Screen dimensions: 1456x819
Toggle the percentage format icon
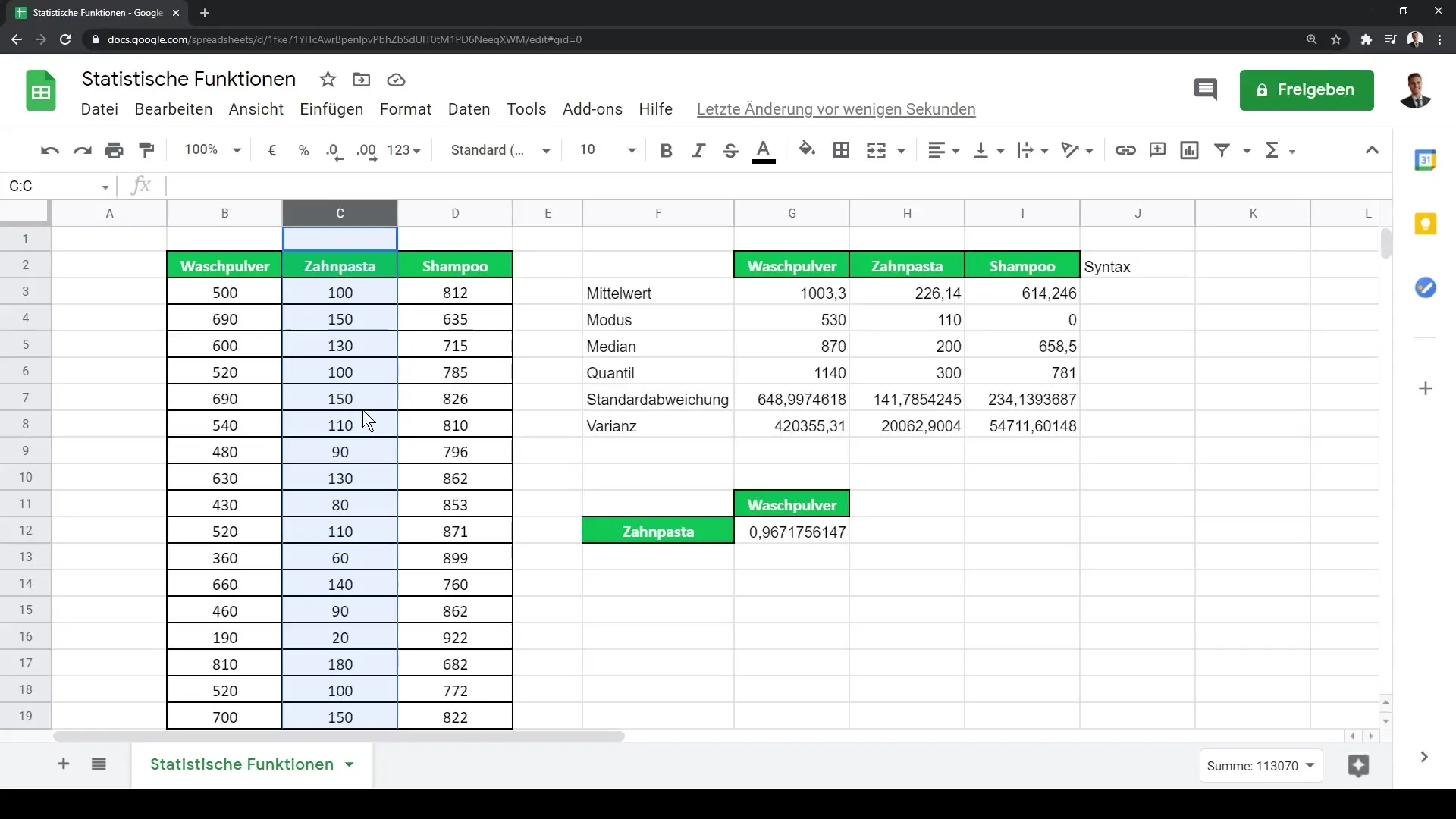point(304,150)
